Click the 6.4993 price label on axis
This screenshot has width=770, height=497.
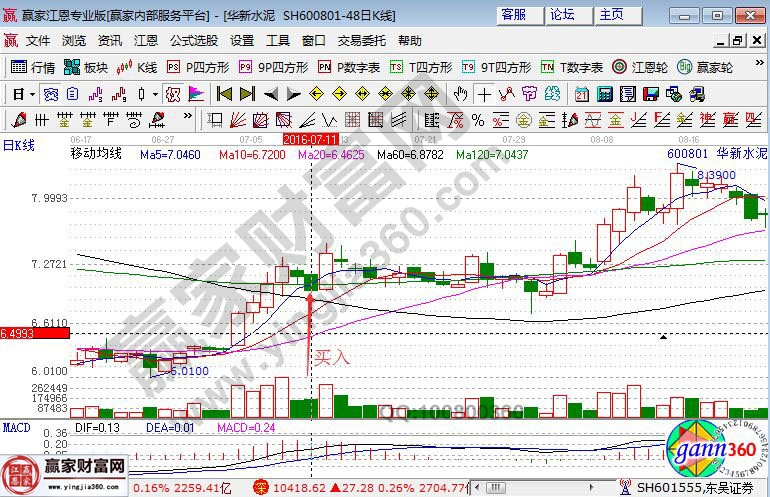[x=19, y=333]
